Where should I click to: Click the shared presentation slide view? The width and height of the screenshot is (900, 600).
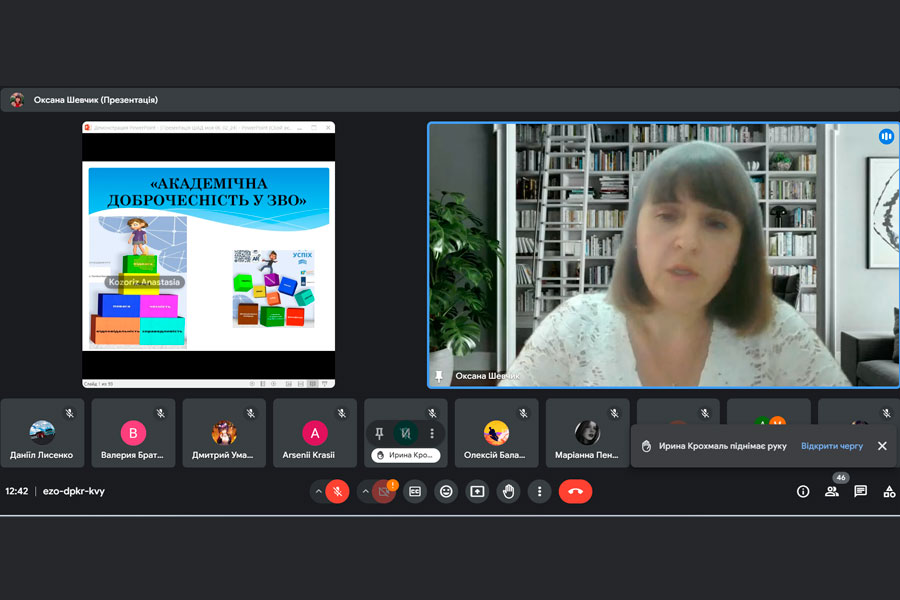coord(208,255)
